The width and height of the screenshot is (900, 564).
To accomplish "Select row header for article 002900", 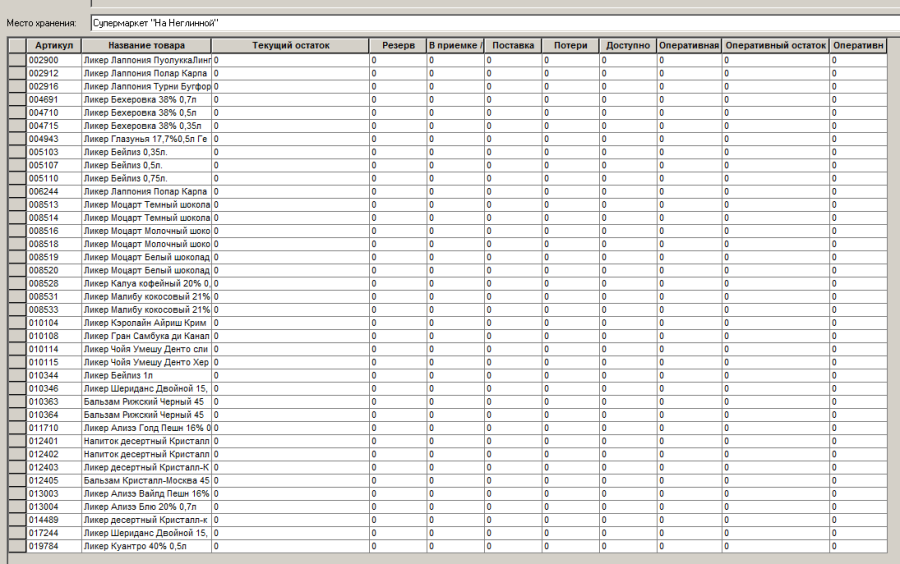I will coord(17,60).
